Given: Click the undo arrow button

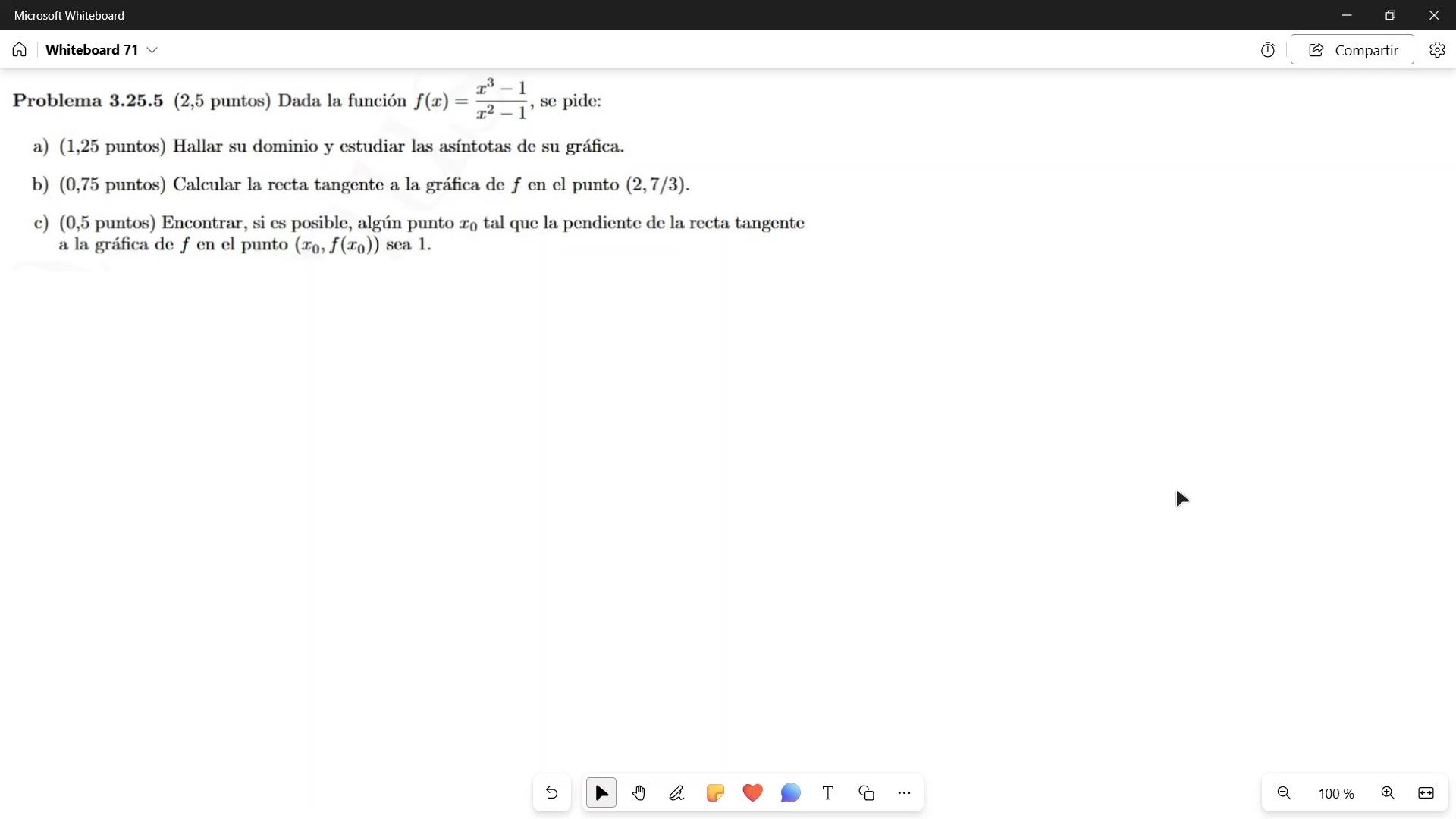Looking at the screenshot, I should coord(551,793).
